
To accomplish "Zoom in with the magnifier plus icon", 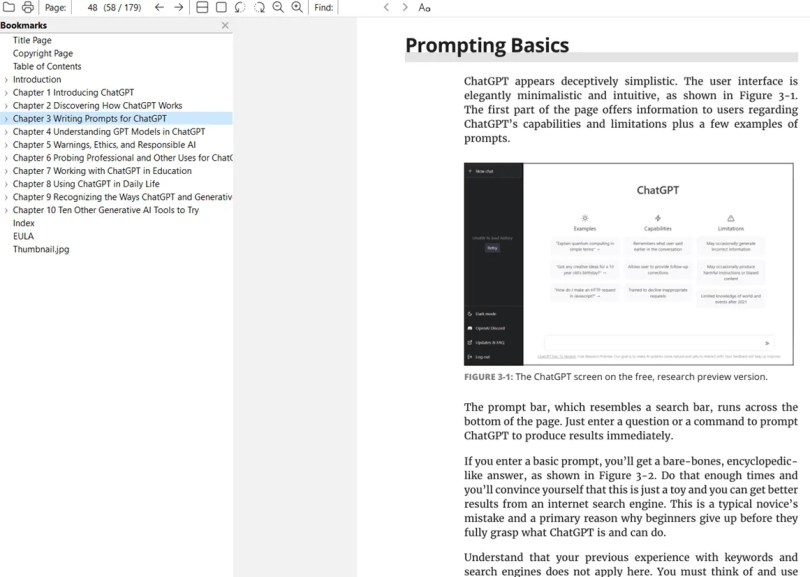I will coord(297,7).
